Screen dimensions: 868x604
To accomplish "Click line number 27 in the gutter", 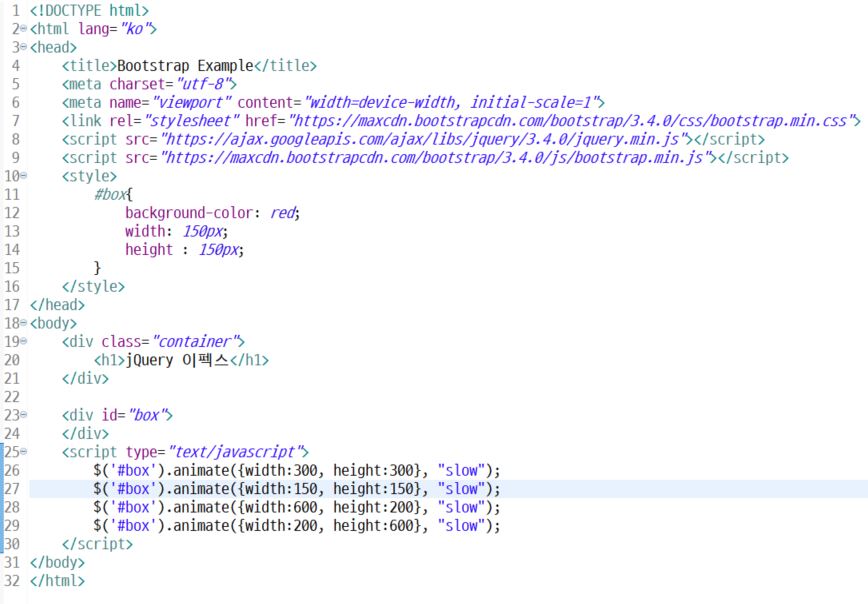I will pos(12,488).
